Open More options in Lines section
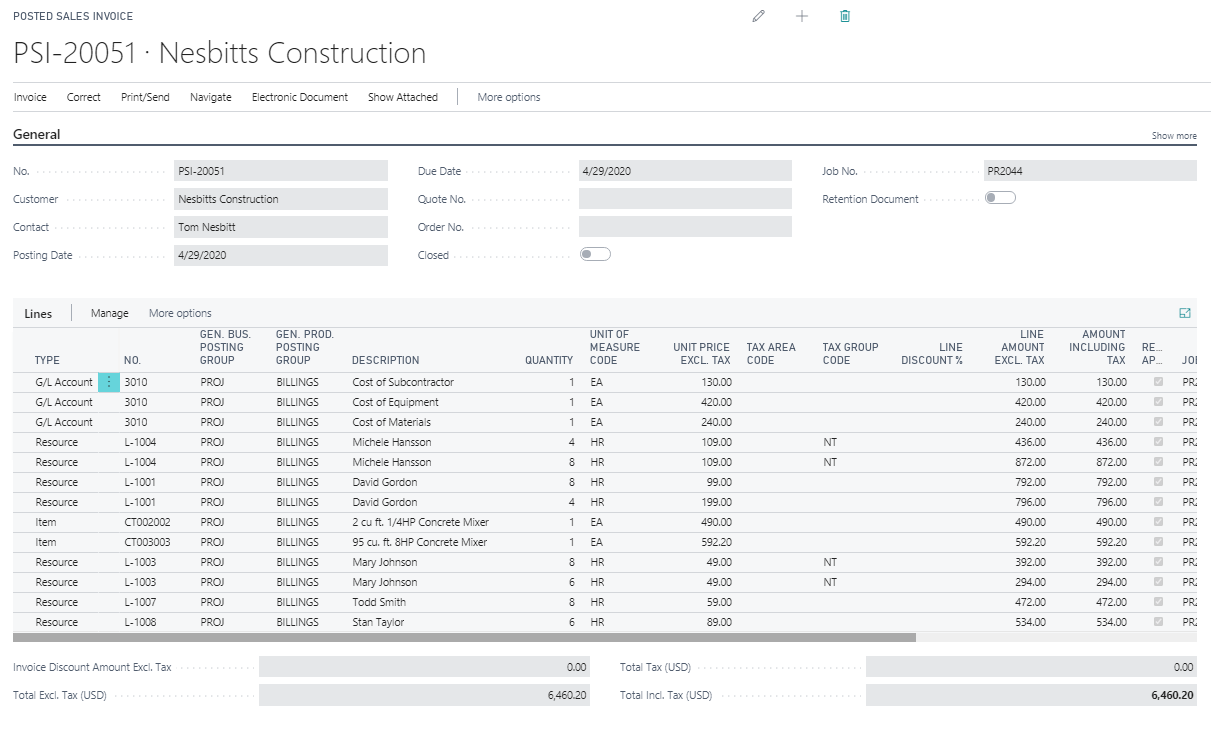Viewport: 1211px width, 735px height. [x=180, y=313]
